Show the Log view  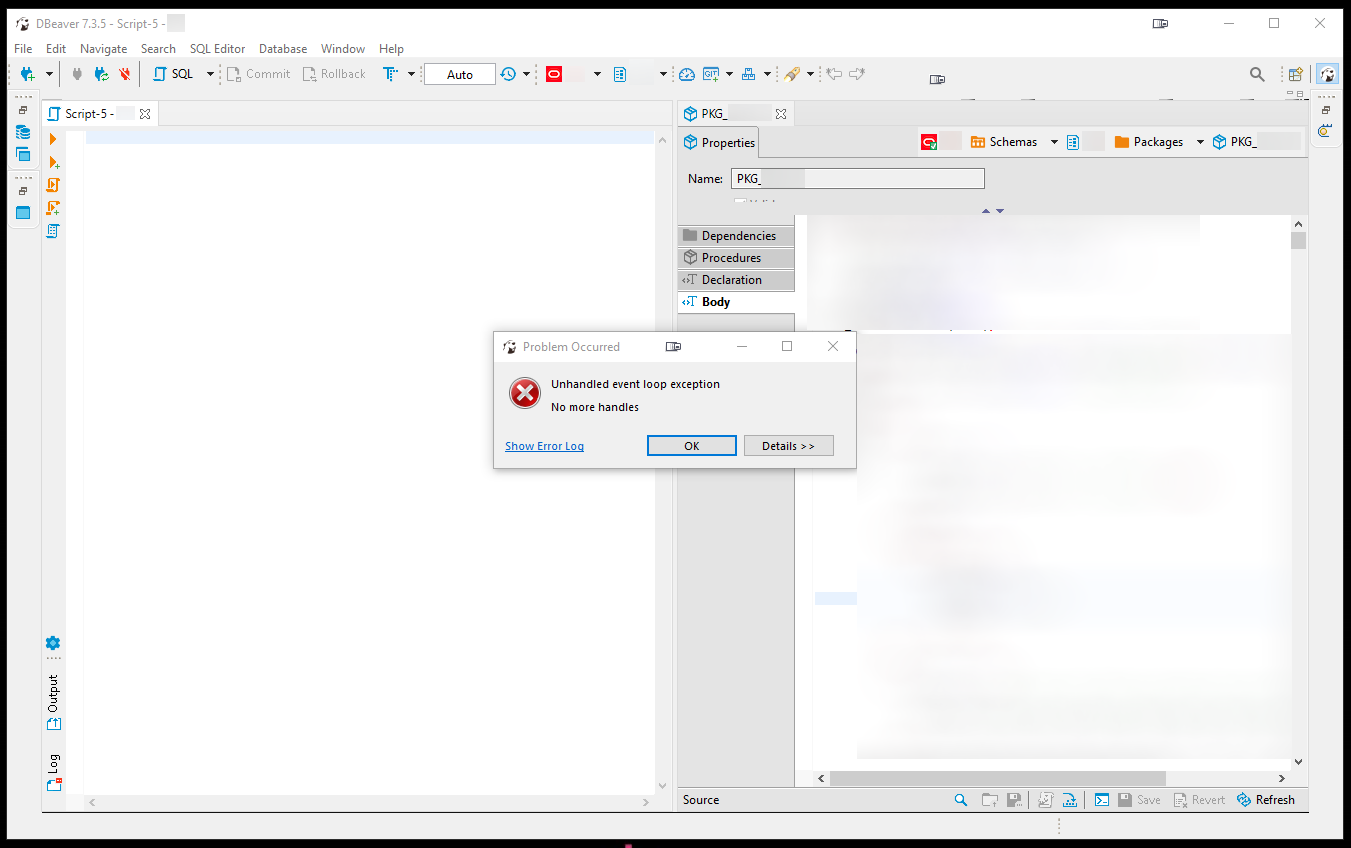(x=53, y=765)
